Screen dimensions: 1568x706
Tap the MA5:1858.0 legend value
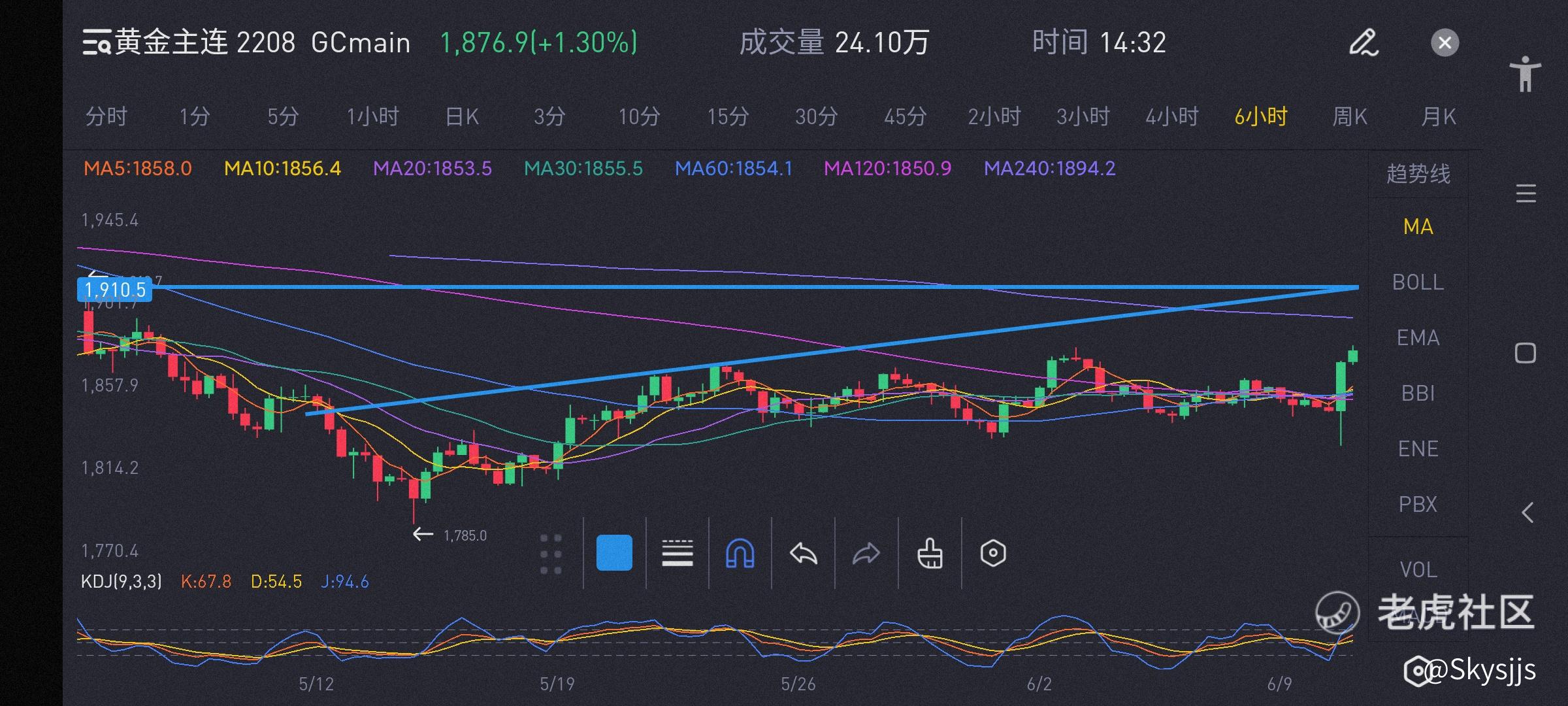[138, 169]
